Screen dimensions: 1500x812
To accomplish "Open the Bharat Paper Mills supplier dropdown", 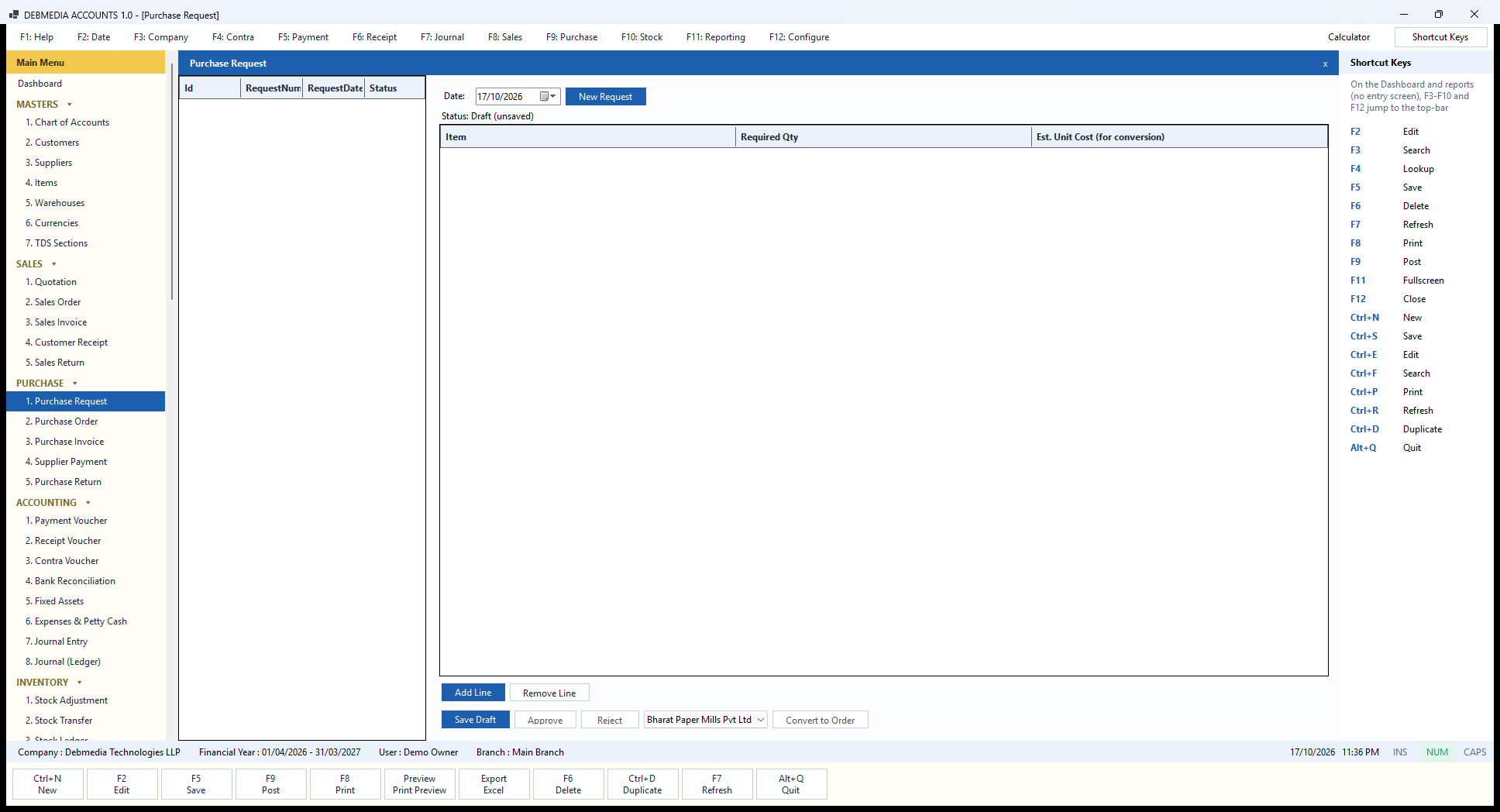I will [x=706, y=720].
